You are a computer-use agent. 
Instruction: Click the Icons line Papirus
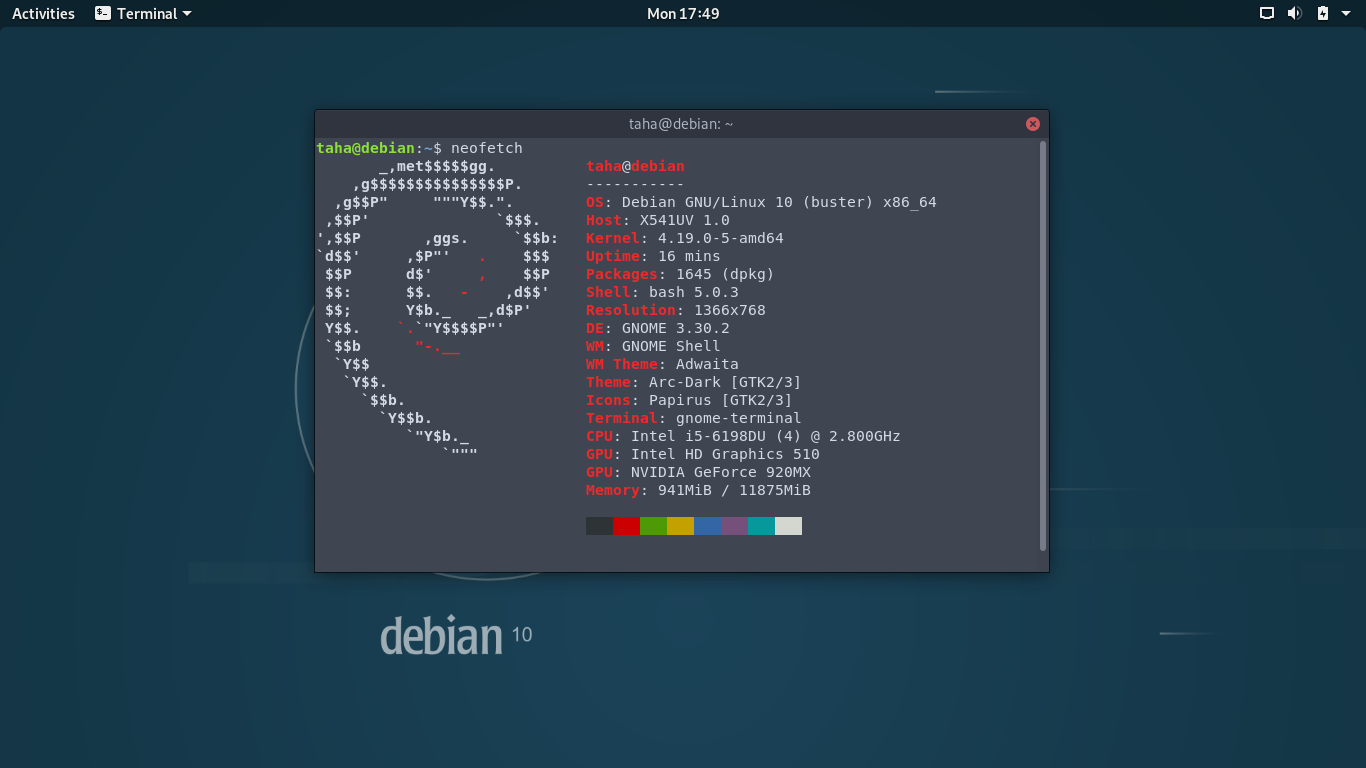689,400
